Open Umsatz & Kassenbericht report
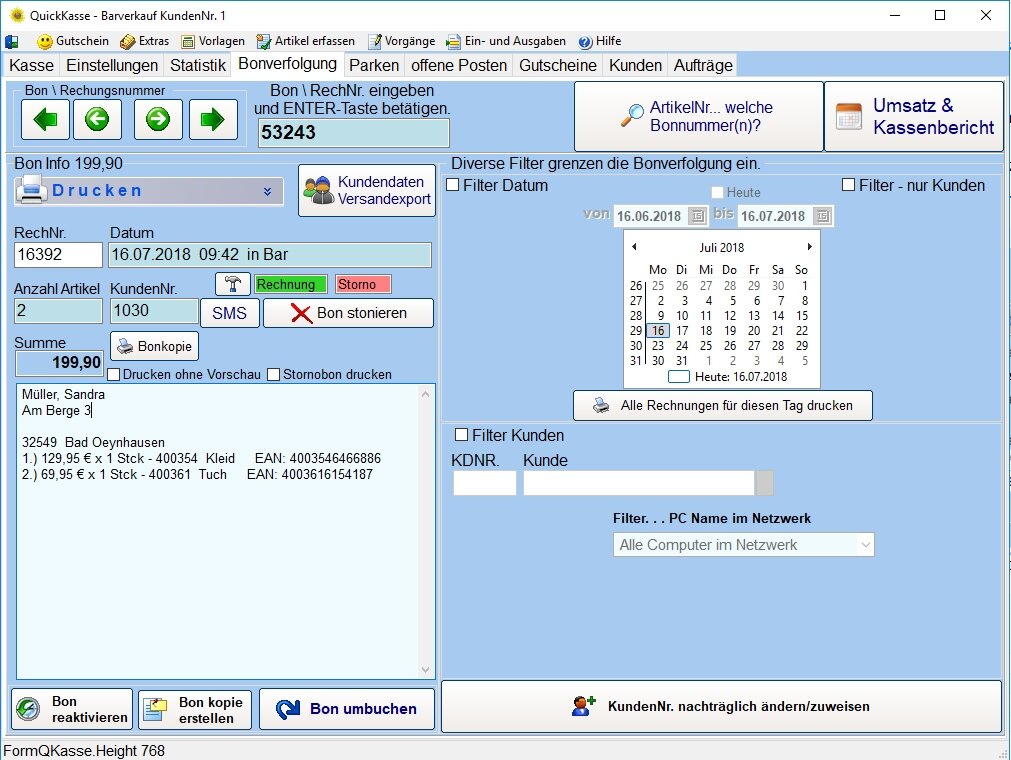 pos(913,117)
